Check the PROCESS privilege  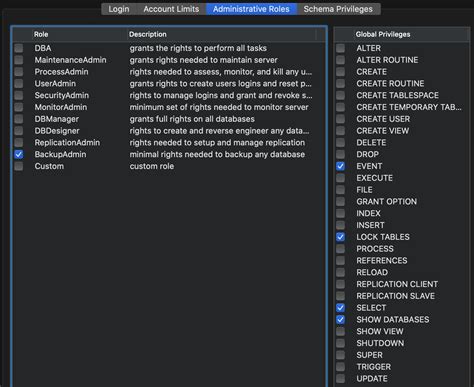click(x=340, y=249)
